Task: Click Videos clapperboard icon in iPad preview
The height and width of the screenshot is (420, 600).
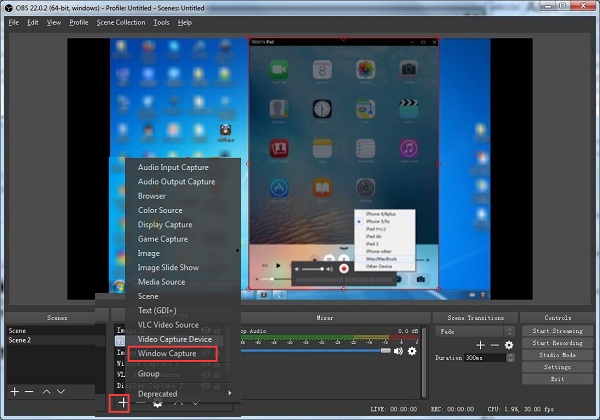Action: (x=409, y=109)
